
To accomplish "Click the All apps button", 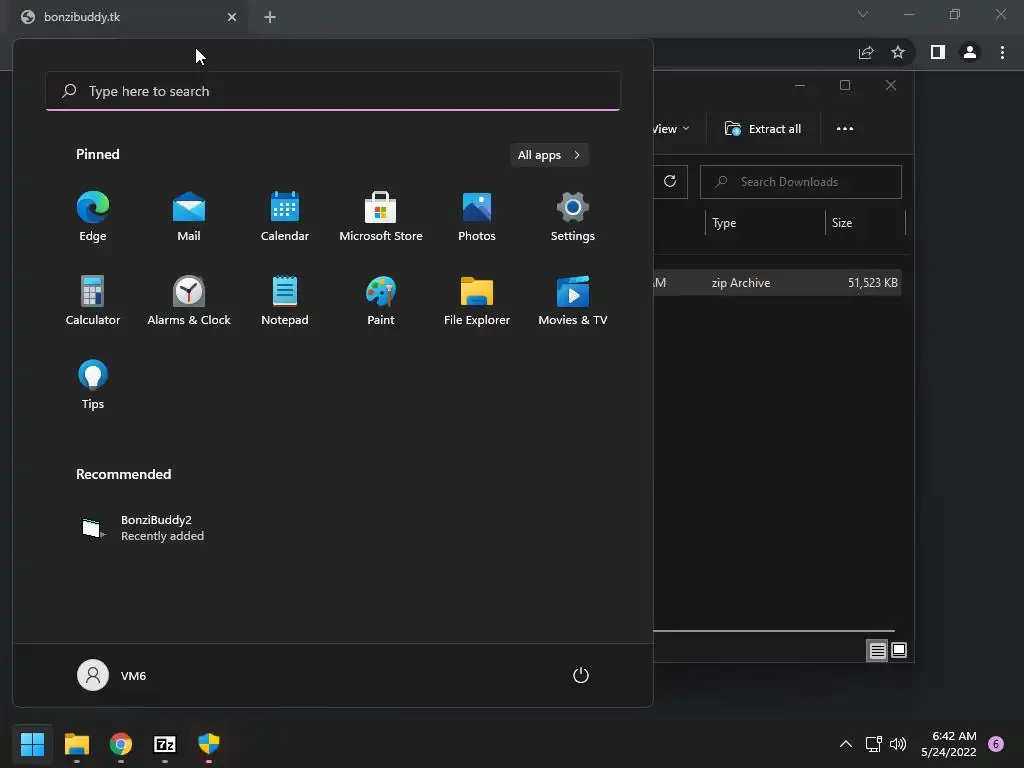I will (x=549, y=155).
